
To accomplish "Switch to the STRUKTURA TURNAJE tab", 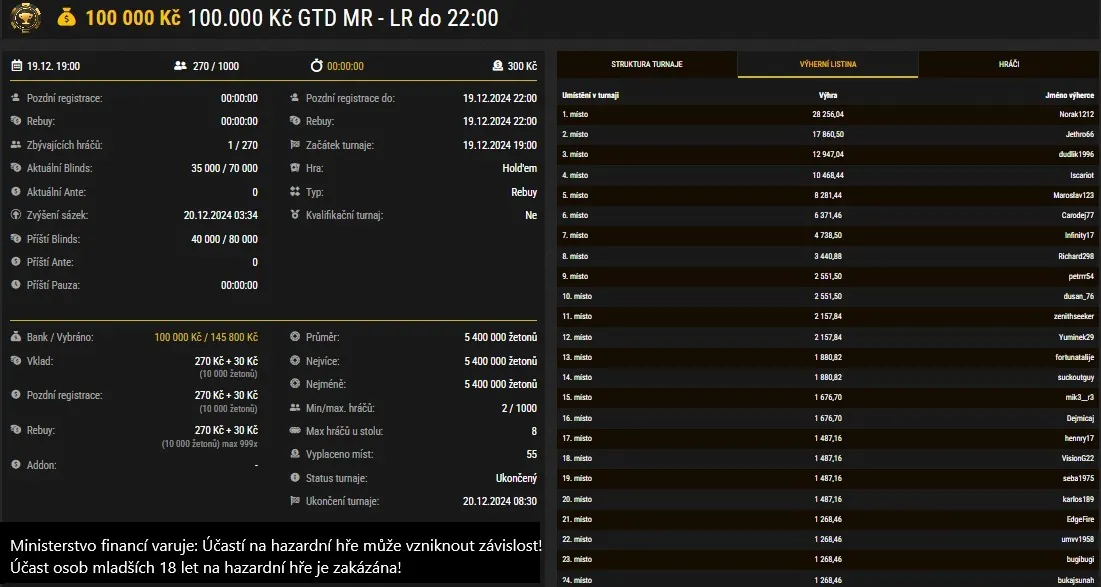I will (x=647, y=63).
